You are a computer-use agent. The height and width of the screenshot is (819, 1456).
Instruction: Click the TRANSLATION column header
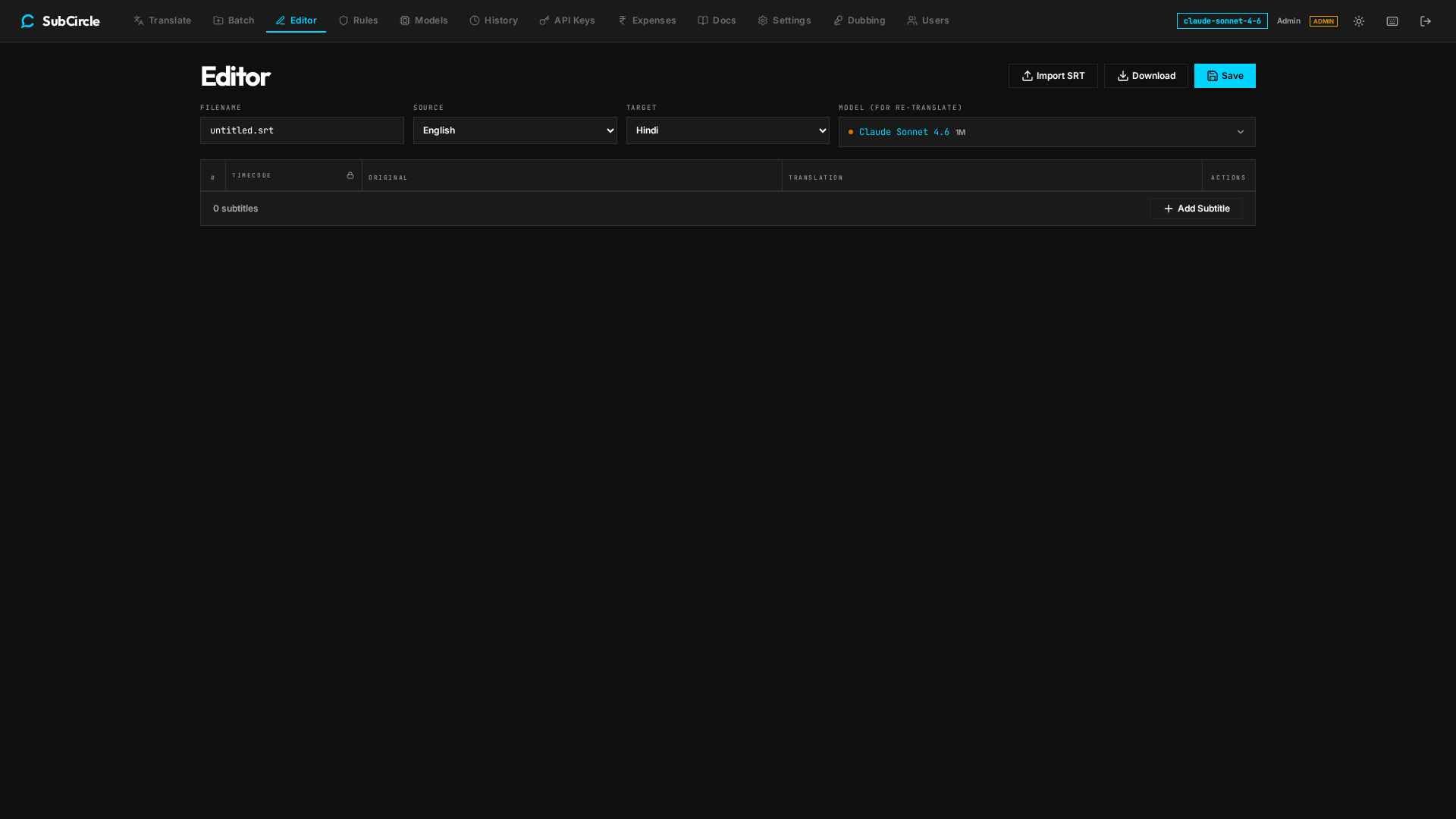[x=816, y=177]
